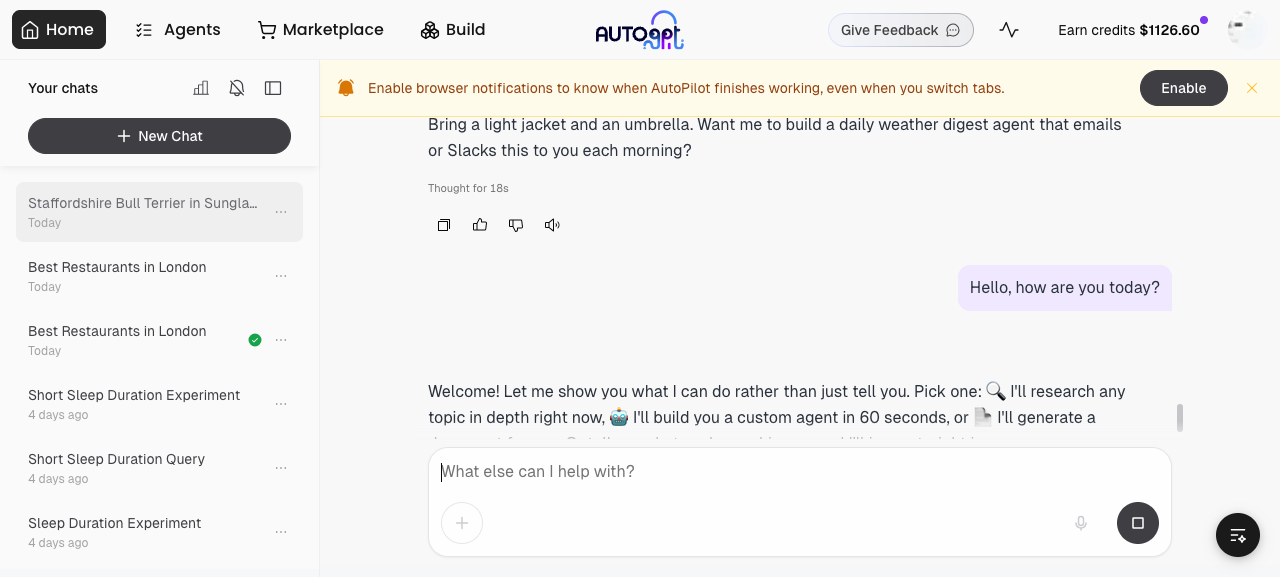Collapse the chats sidebar panel icon

[273, 88]
